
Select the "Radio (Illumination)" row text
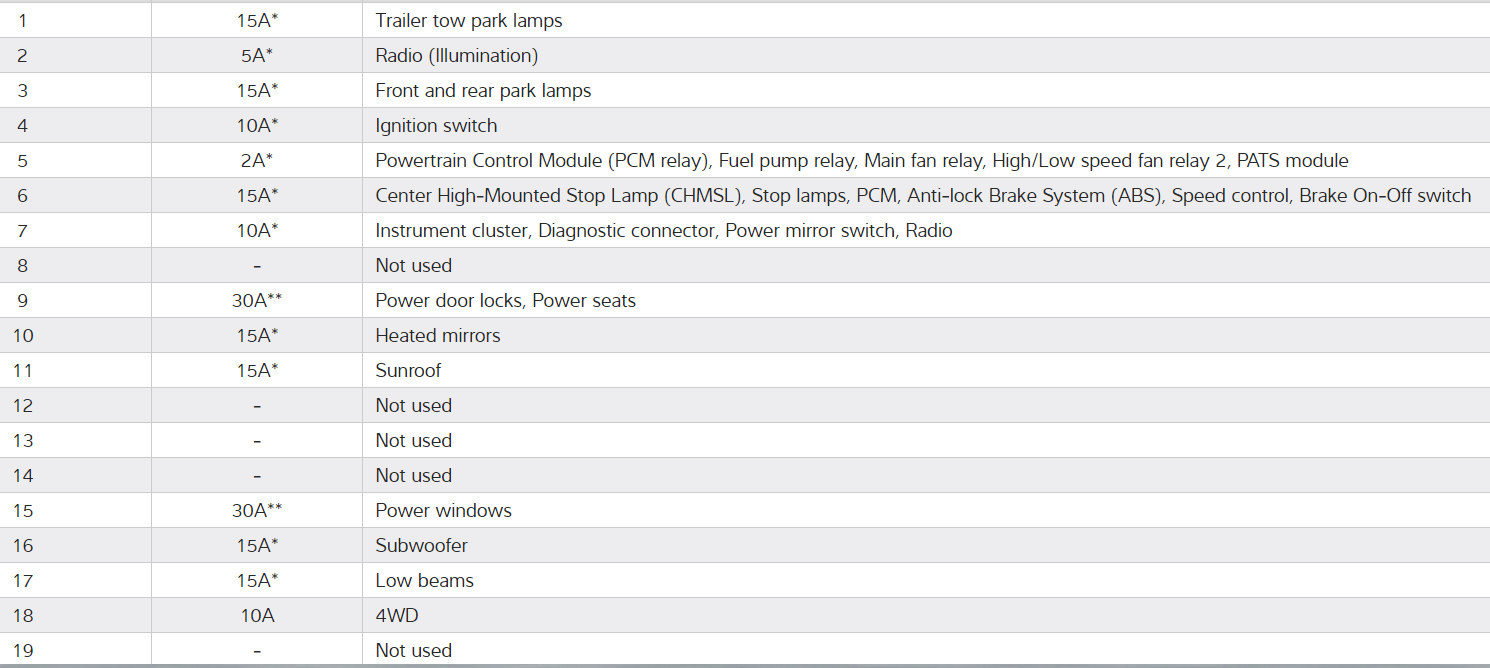(x=456, y=55)
